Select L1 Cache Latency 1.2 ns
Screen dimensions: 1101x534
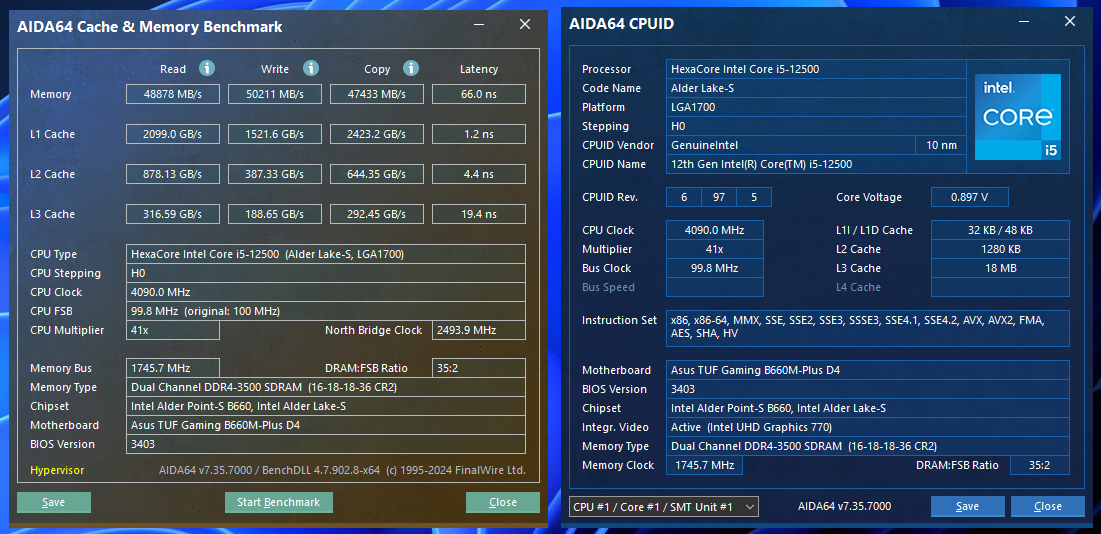[479, 134]
